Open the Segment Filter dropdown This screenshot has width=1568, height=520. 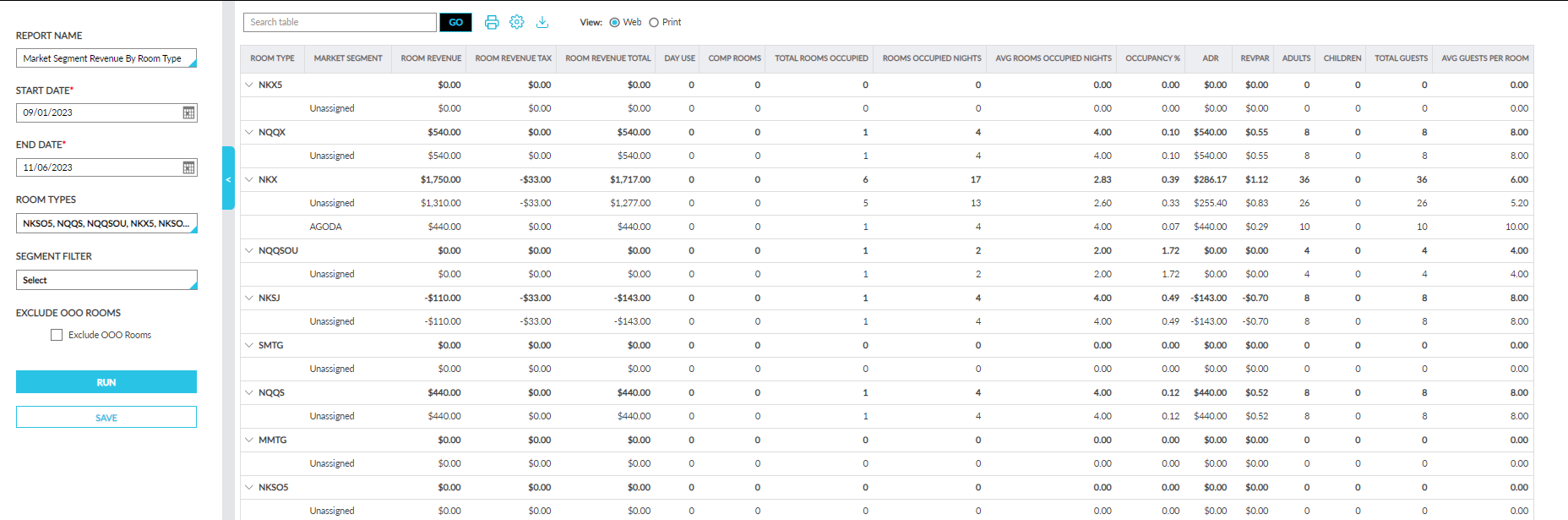tap(106, 280)
